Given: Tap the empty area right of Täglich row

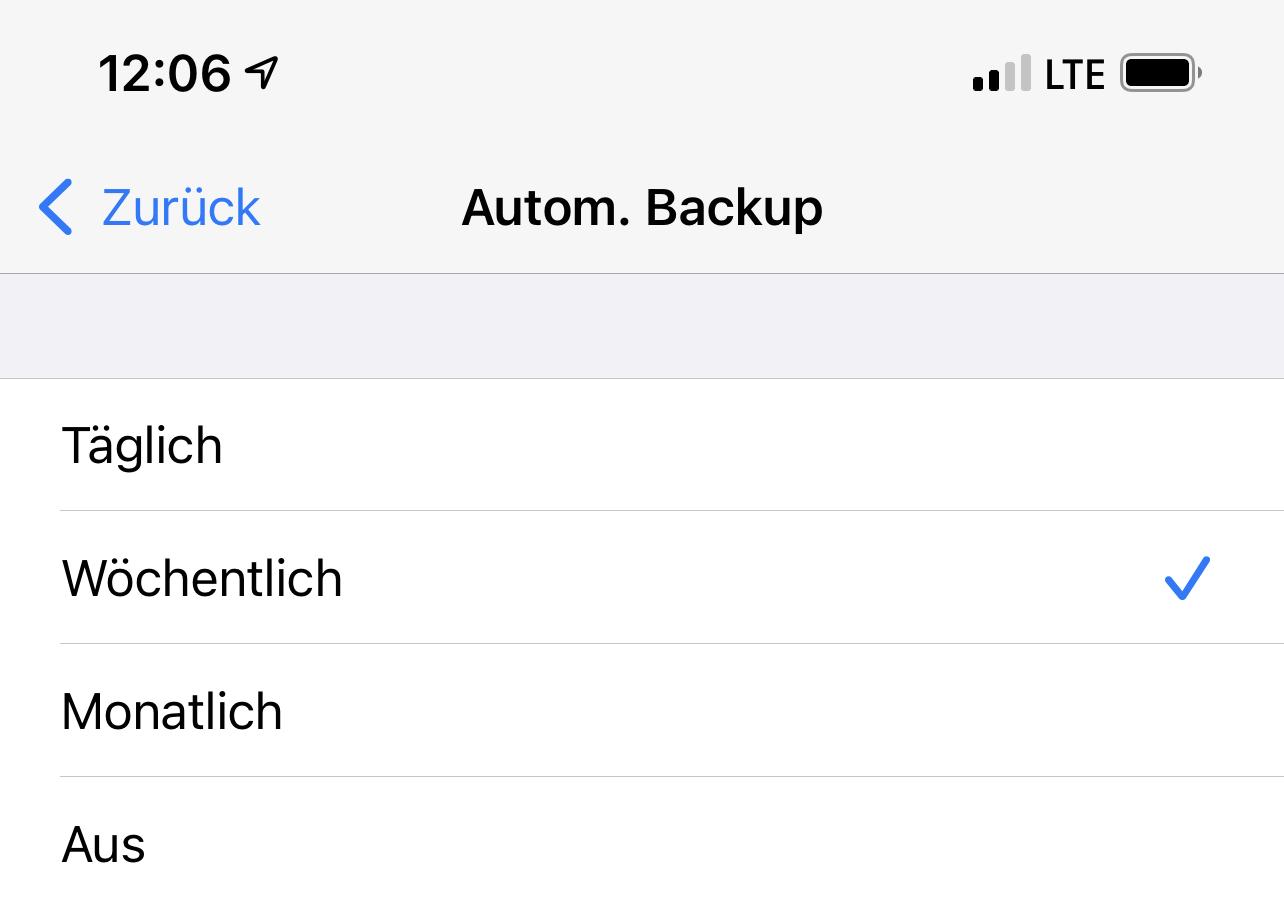Looking at the screenshot, I should [x=750, y=445].
